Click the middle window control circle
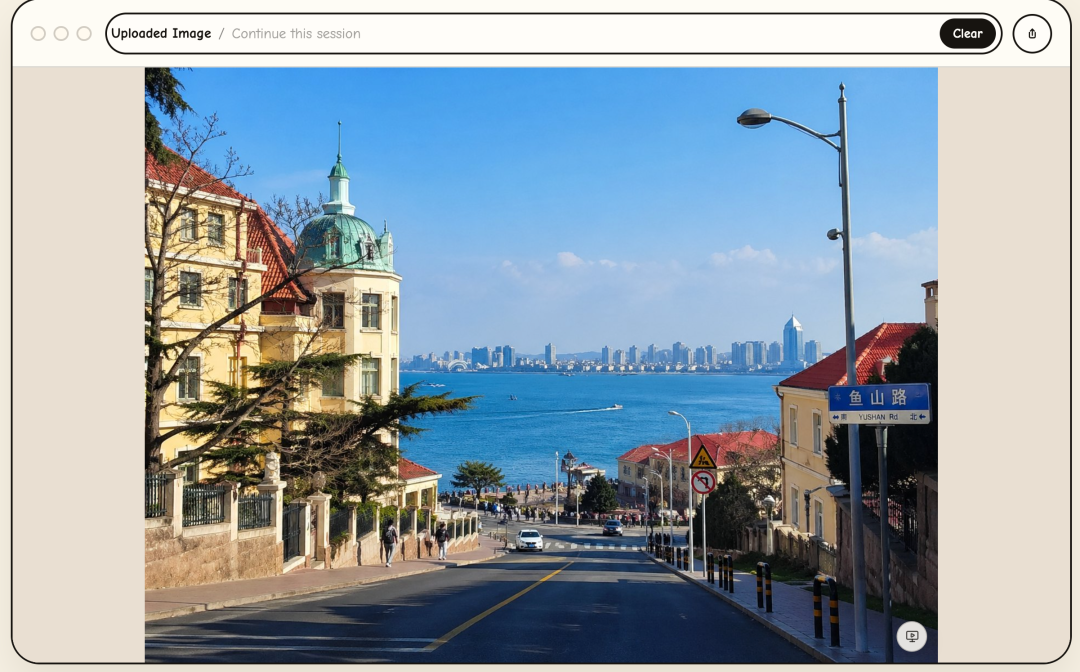 [x=61, y=34]
